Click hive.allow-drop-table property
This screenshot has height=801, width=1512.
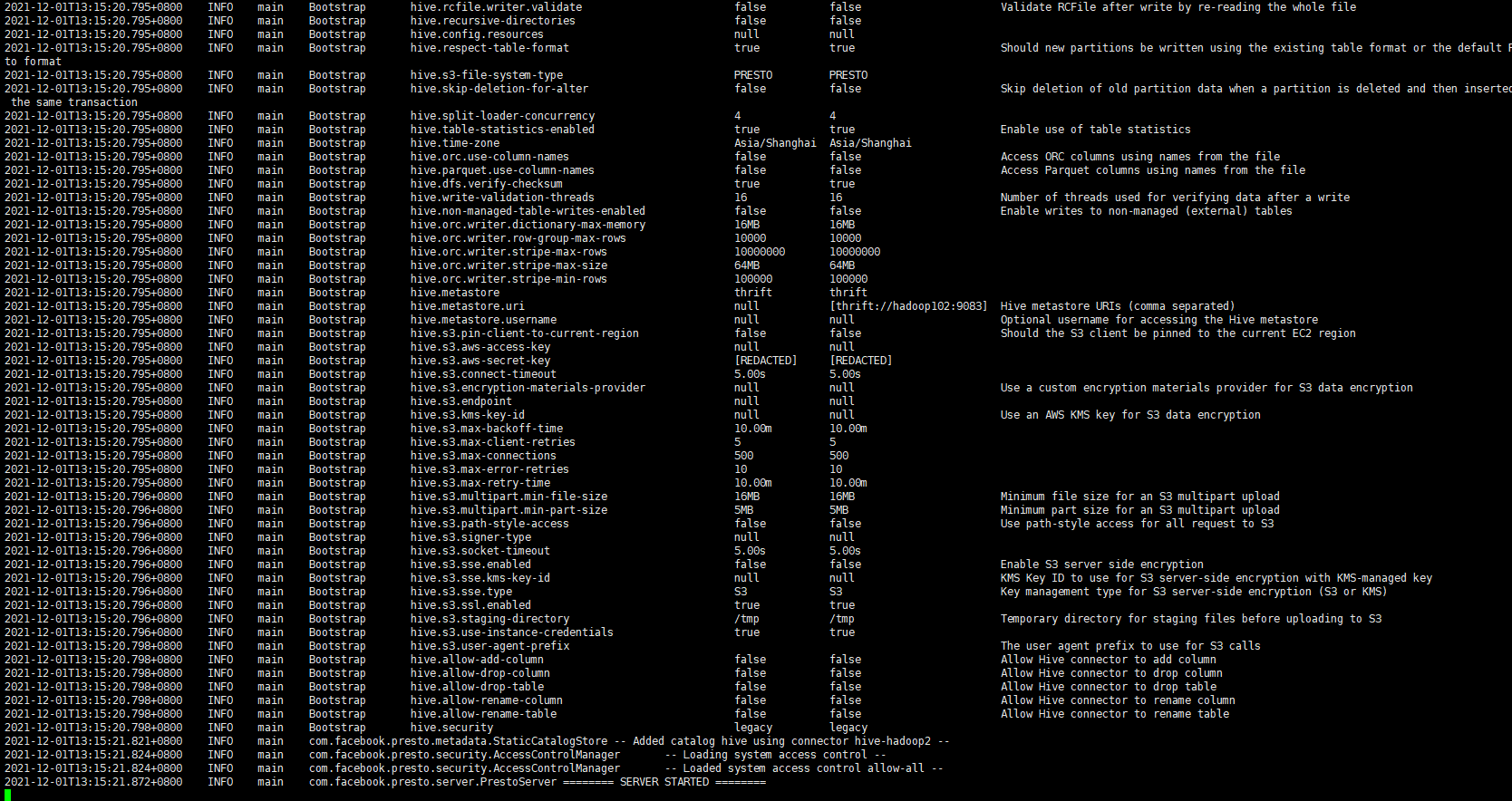[x=477, y=687]
